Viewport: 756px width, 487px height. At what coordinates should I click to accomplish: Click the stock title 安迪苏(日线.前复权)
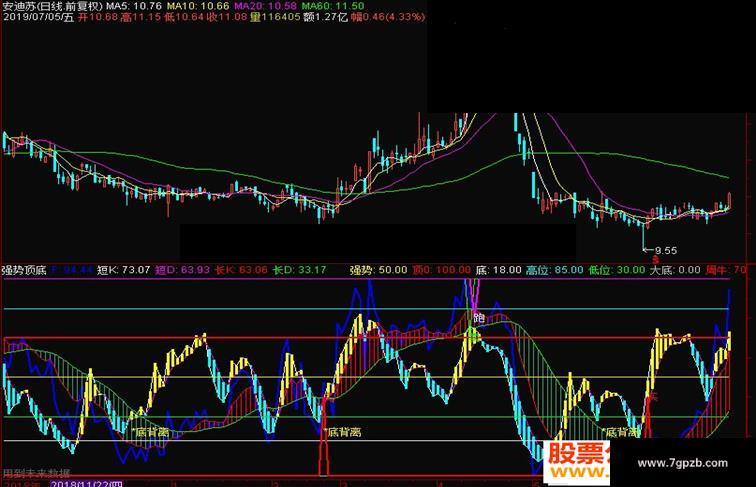(x=53, y=6)
